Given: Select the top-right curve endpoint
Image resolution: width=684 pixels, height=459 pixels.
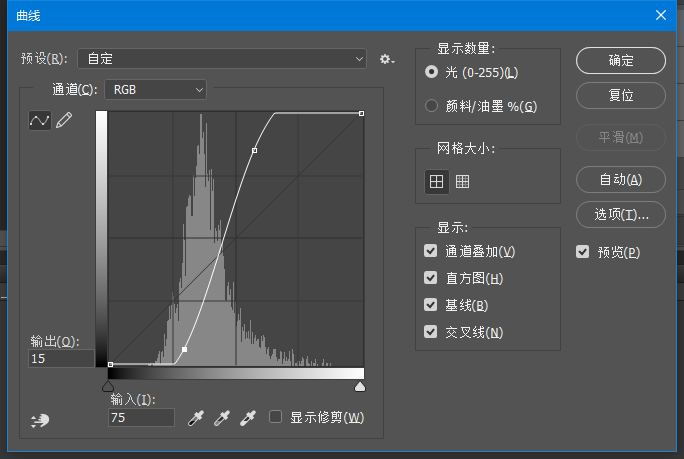Looking at the screenshot, I should pos(362,113).
